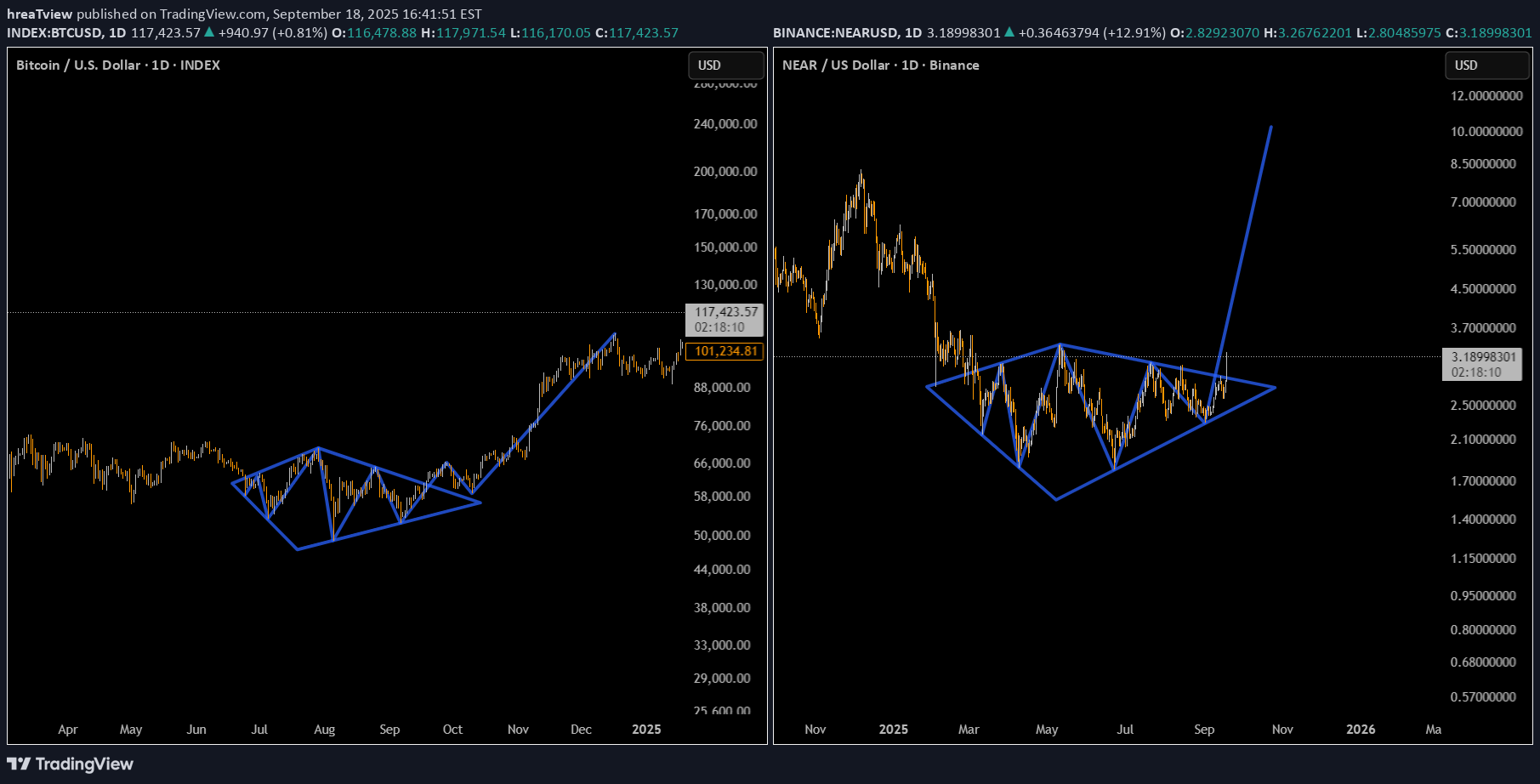The image size is (1540, 784).
Task: Click the 150,000.00 price axis label
Action: 725,247
